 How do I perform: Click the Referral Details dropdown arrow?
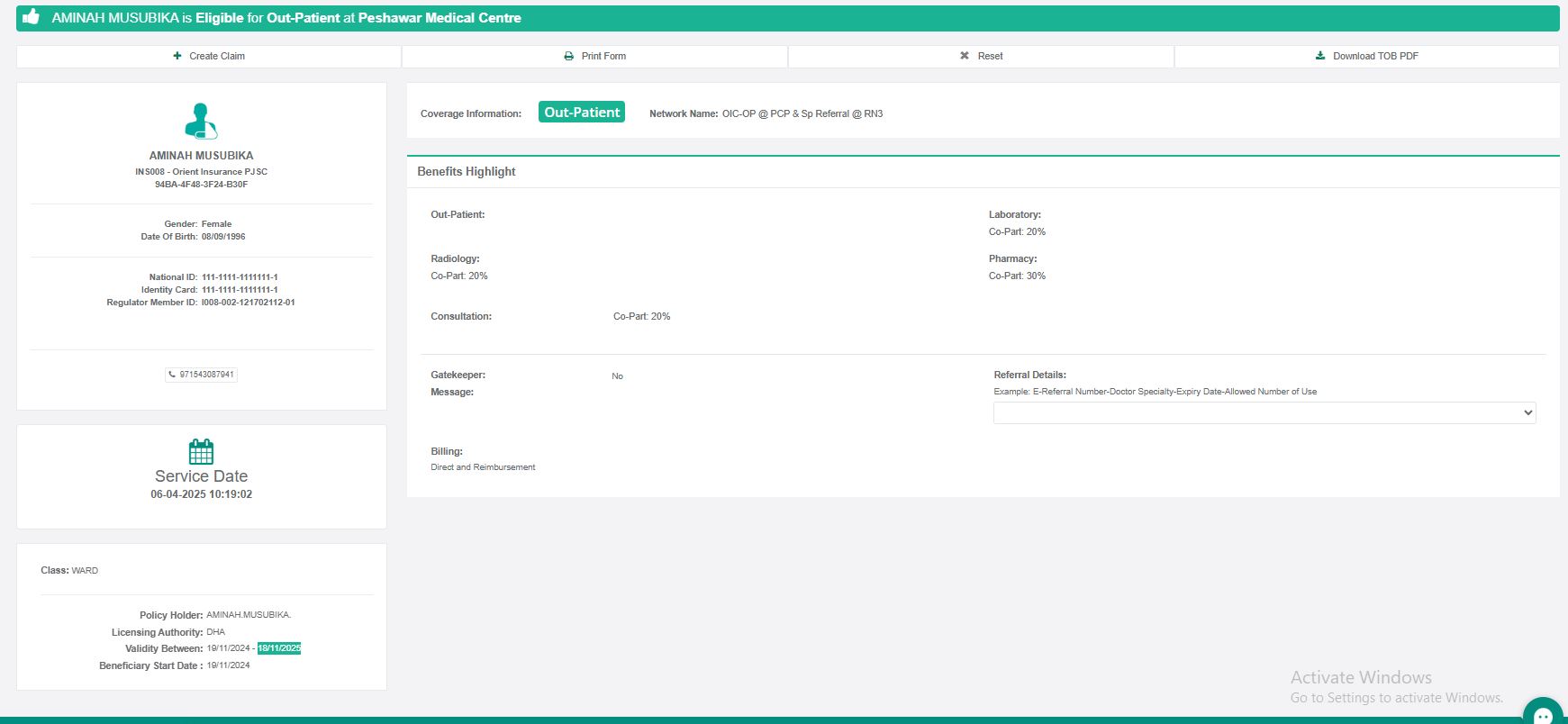point(1527,412)
